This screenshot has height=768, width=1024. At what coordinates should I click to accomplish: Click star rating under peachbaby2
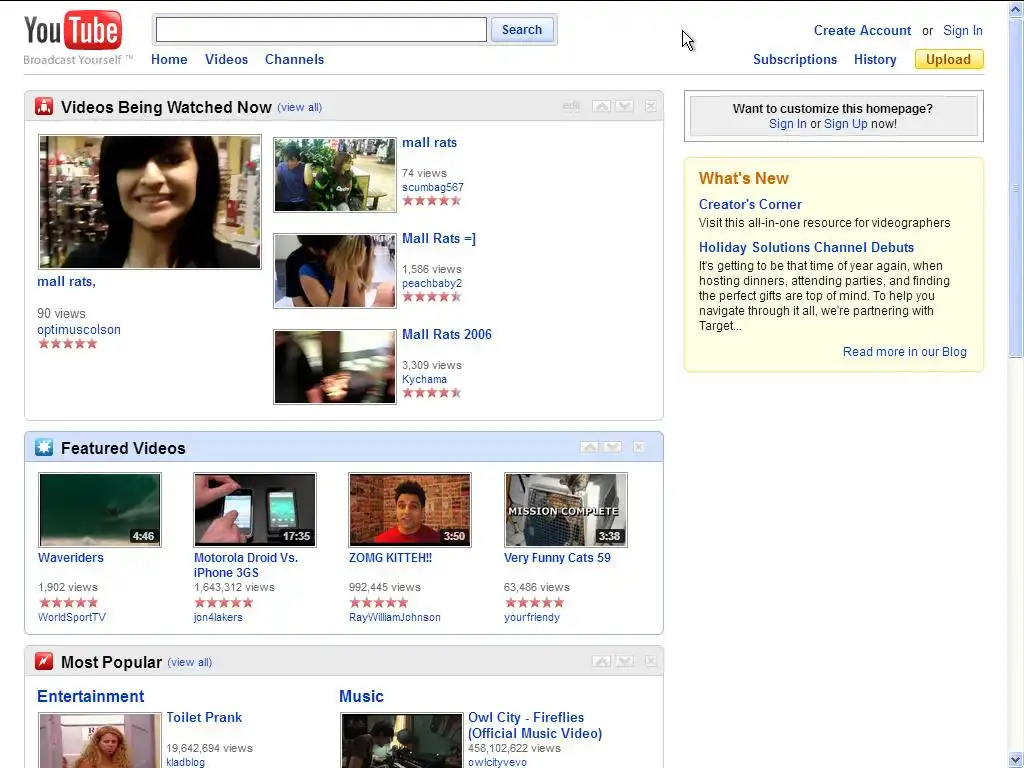432,296
